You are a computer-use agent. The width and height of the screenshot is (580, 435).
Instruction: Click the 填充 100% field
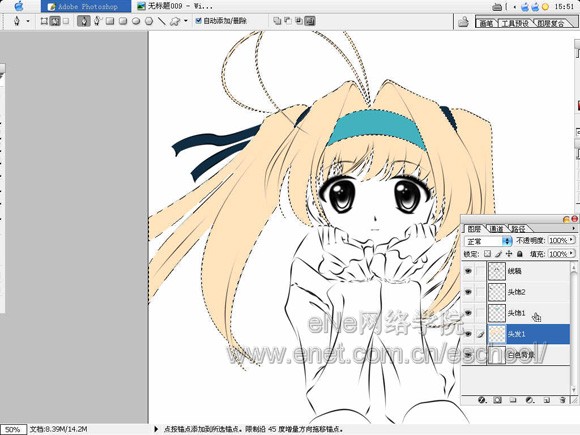pyautogui.click(x=558, y=254)
